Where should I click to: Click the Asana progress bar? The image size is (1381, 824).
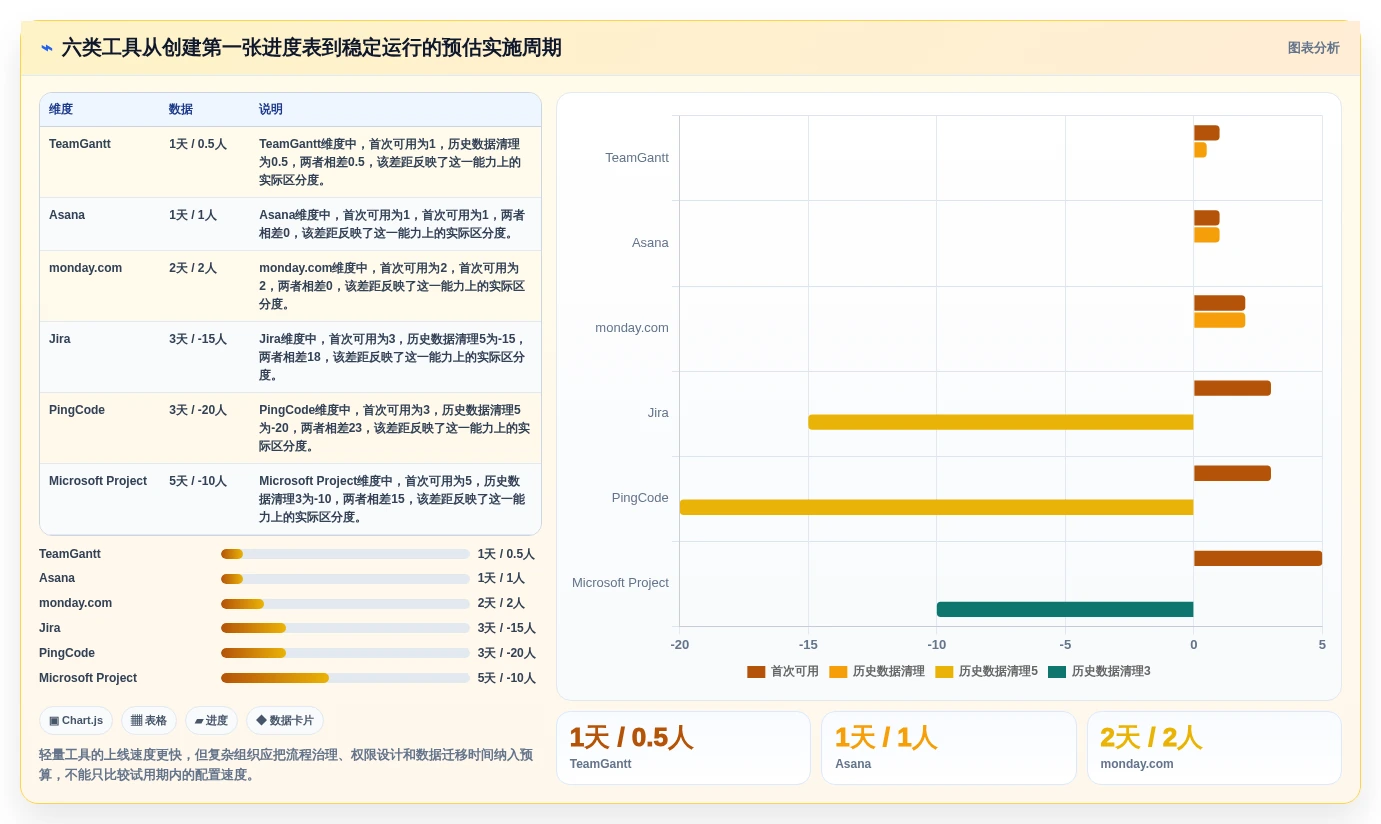click(x=345, y=579)
